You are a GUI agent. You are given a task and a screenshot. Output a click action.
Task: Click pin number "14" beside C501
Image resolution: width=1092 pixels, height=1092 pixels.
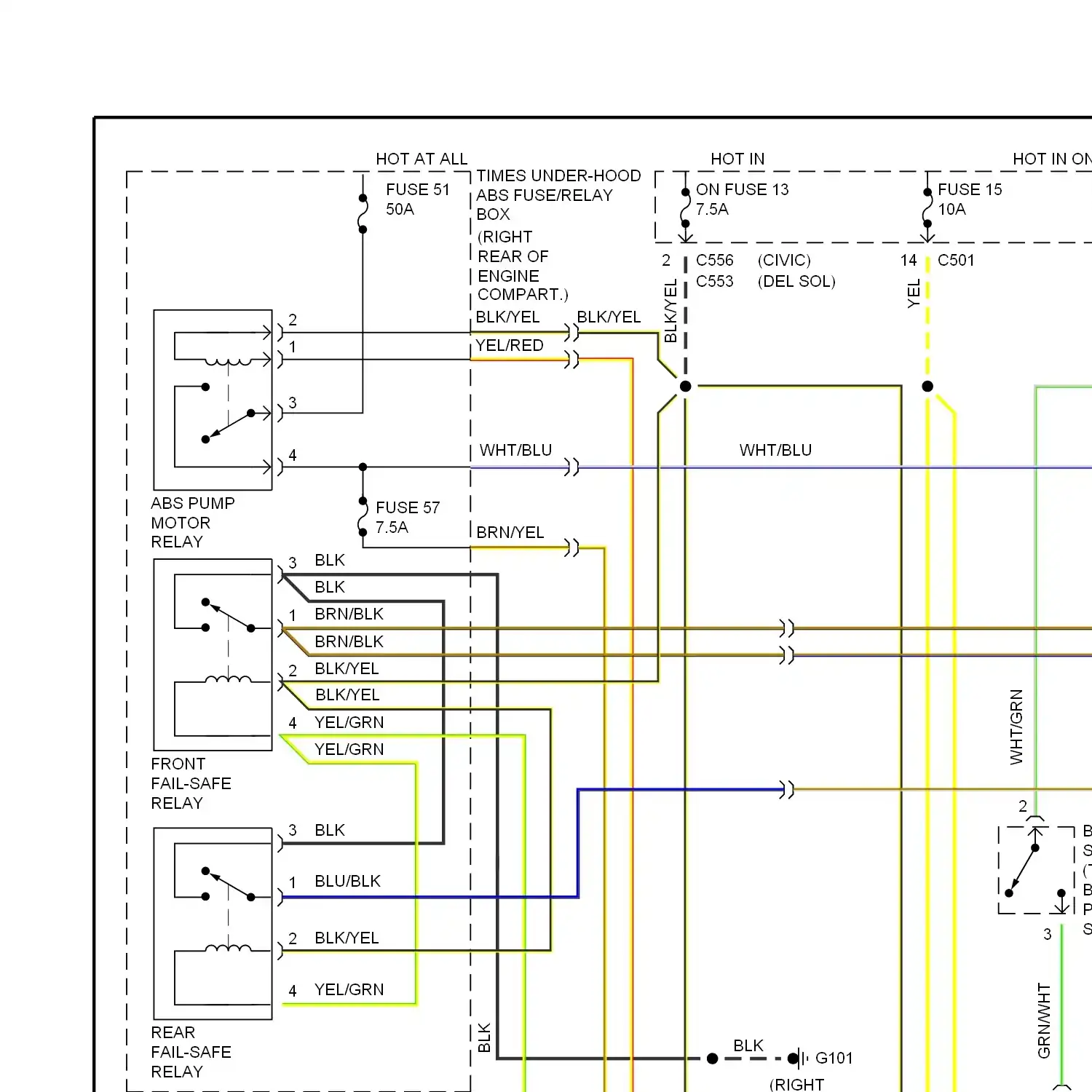(x=909, y=260)
